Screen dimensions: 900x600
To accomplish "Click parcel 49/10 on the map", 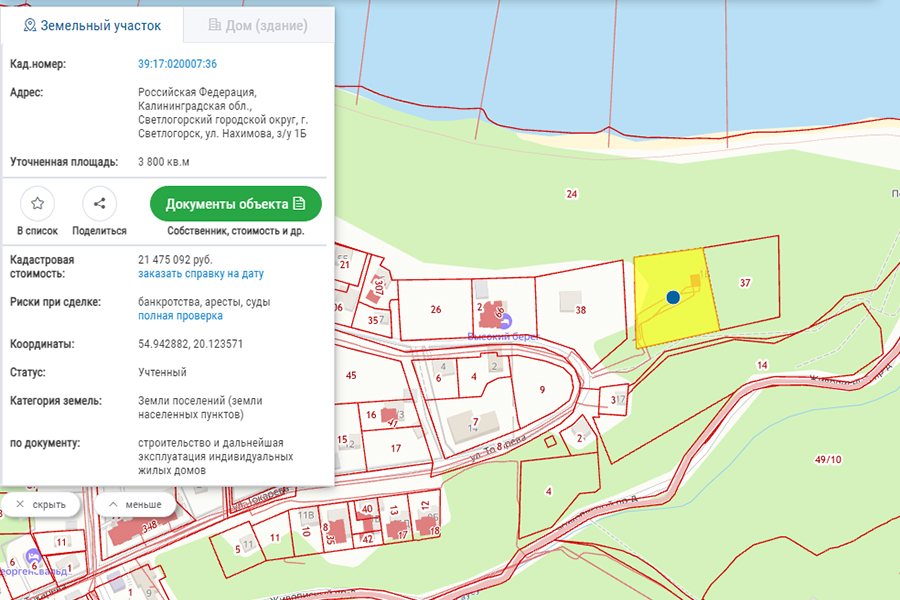I will 827,459.
